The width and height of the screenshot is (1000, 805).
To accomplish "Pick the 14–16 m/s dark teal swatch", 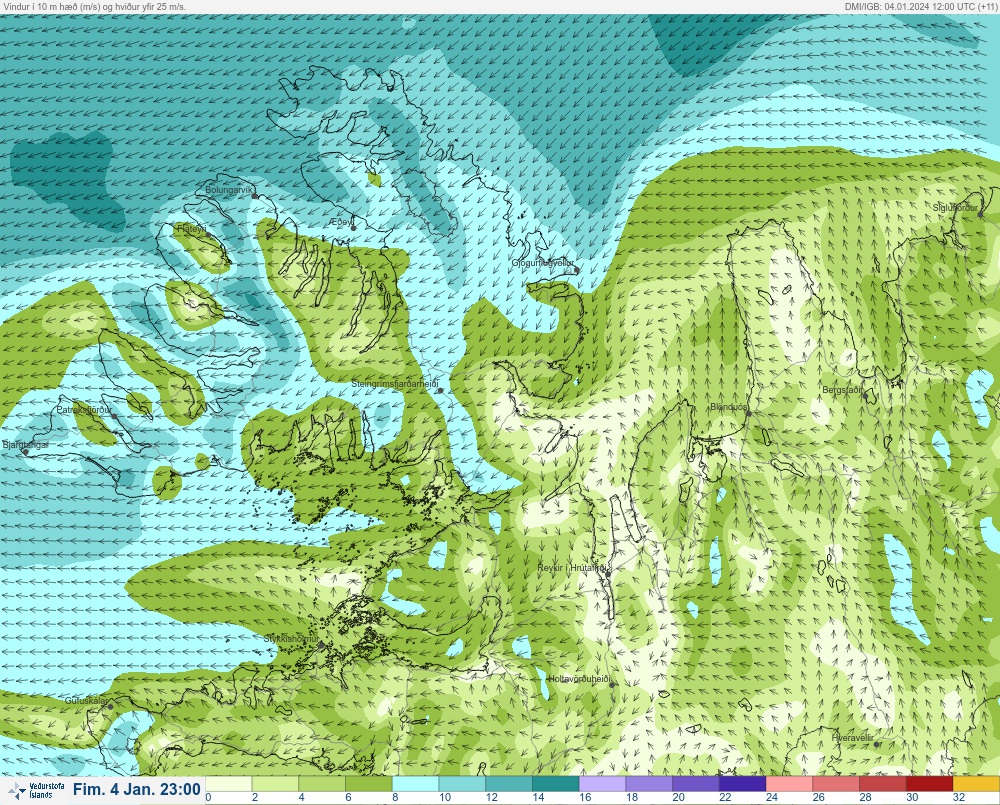I will 555,784.
